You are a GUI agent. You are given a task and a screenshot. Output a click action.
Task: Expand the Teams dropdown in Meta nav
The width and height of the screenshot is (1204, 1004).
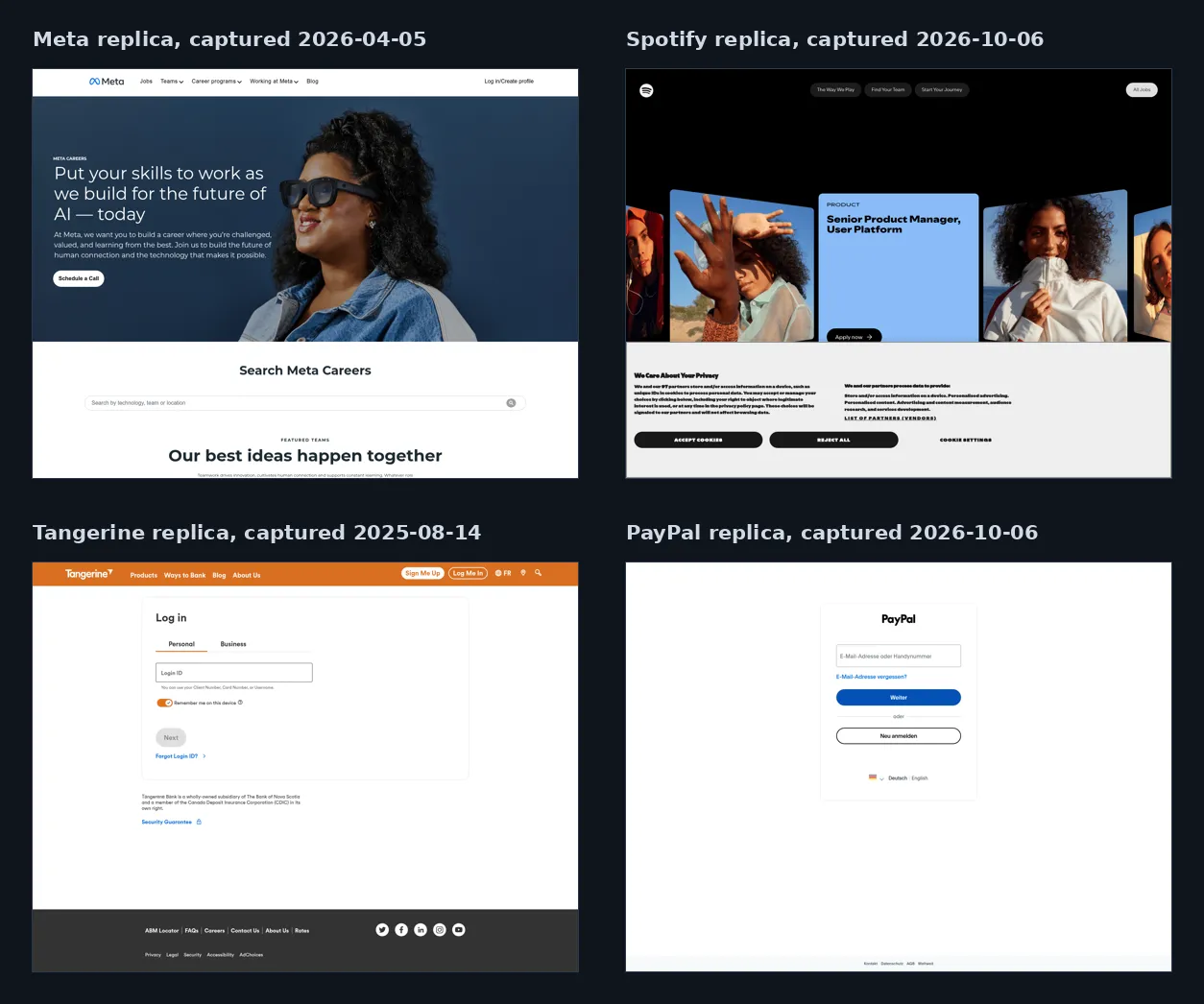[x=172, y=82]
